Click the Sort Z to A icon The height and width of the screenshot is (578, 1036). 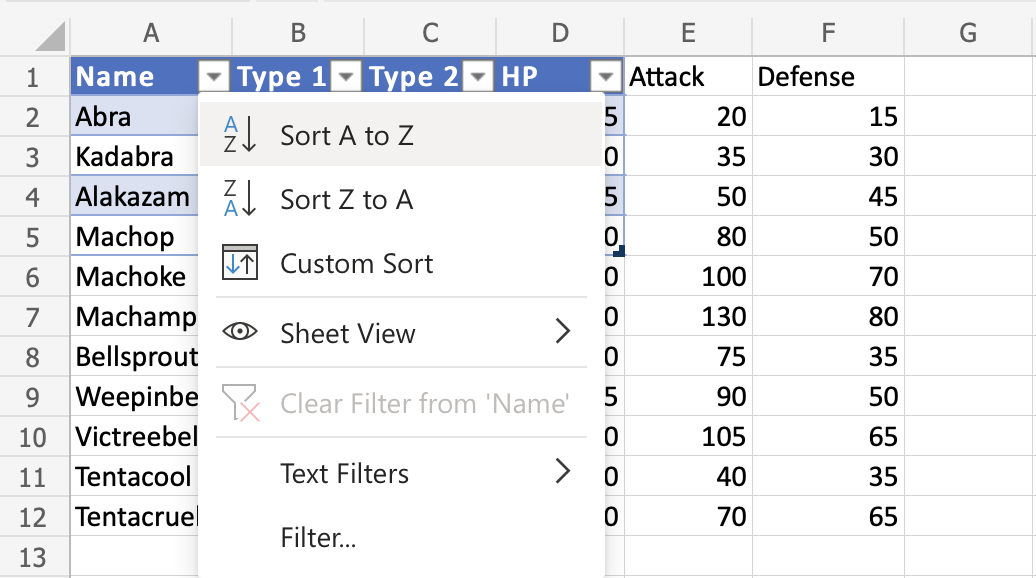(240, 199)
